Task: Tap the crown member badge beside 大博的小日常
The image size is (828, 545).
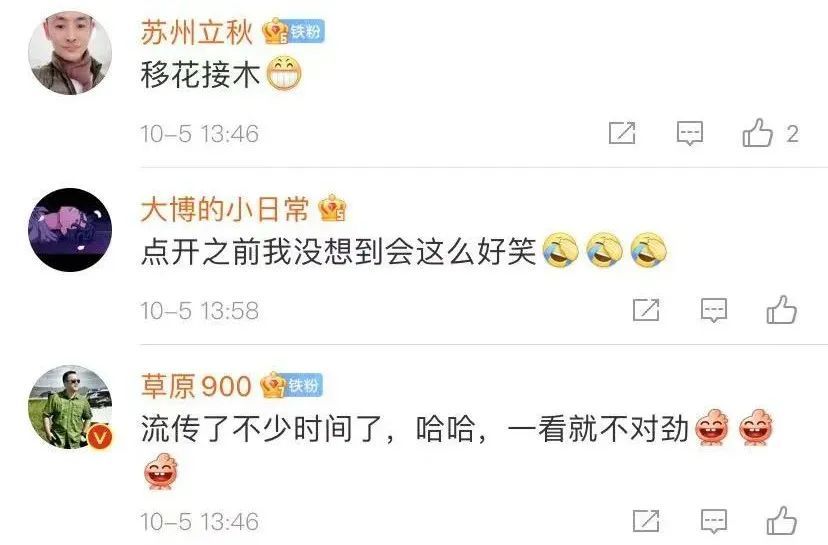Action: (332, 208)
